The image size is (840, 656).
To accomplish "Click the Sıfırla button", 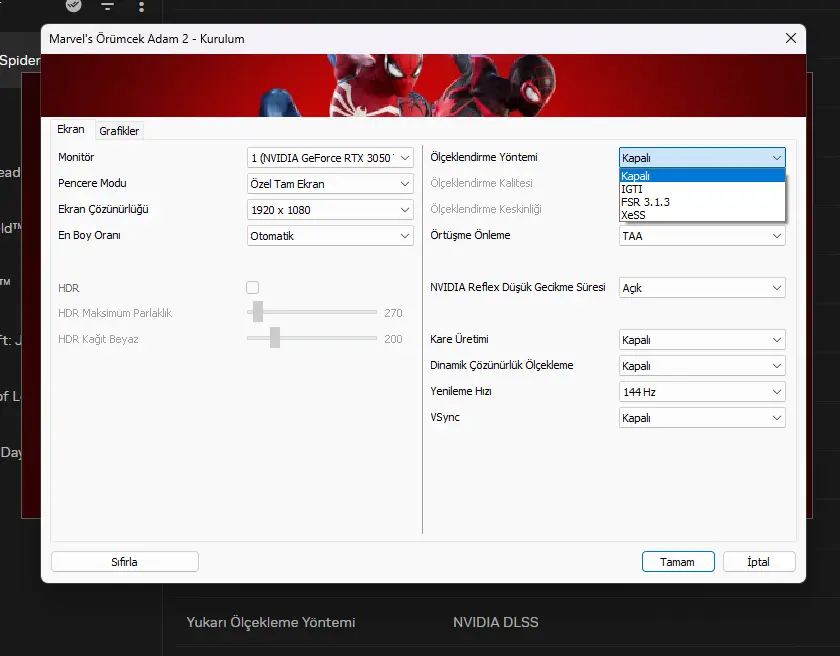I will click(124, 562).
